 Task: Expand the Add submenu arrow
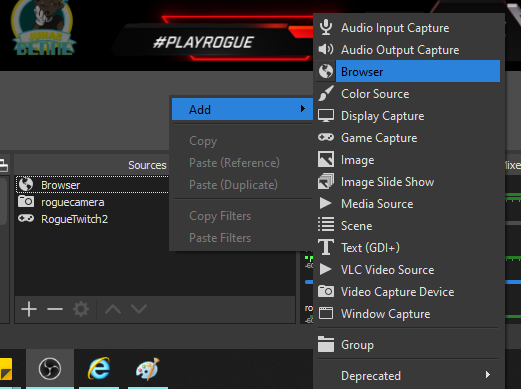303,109
